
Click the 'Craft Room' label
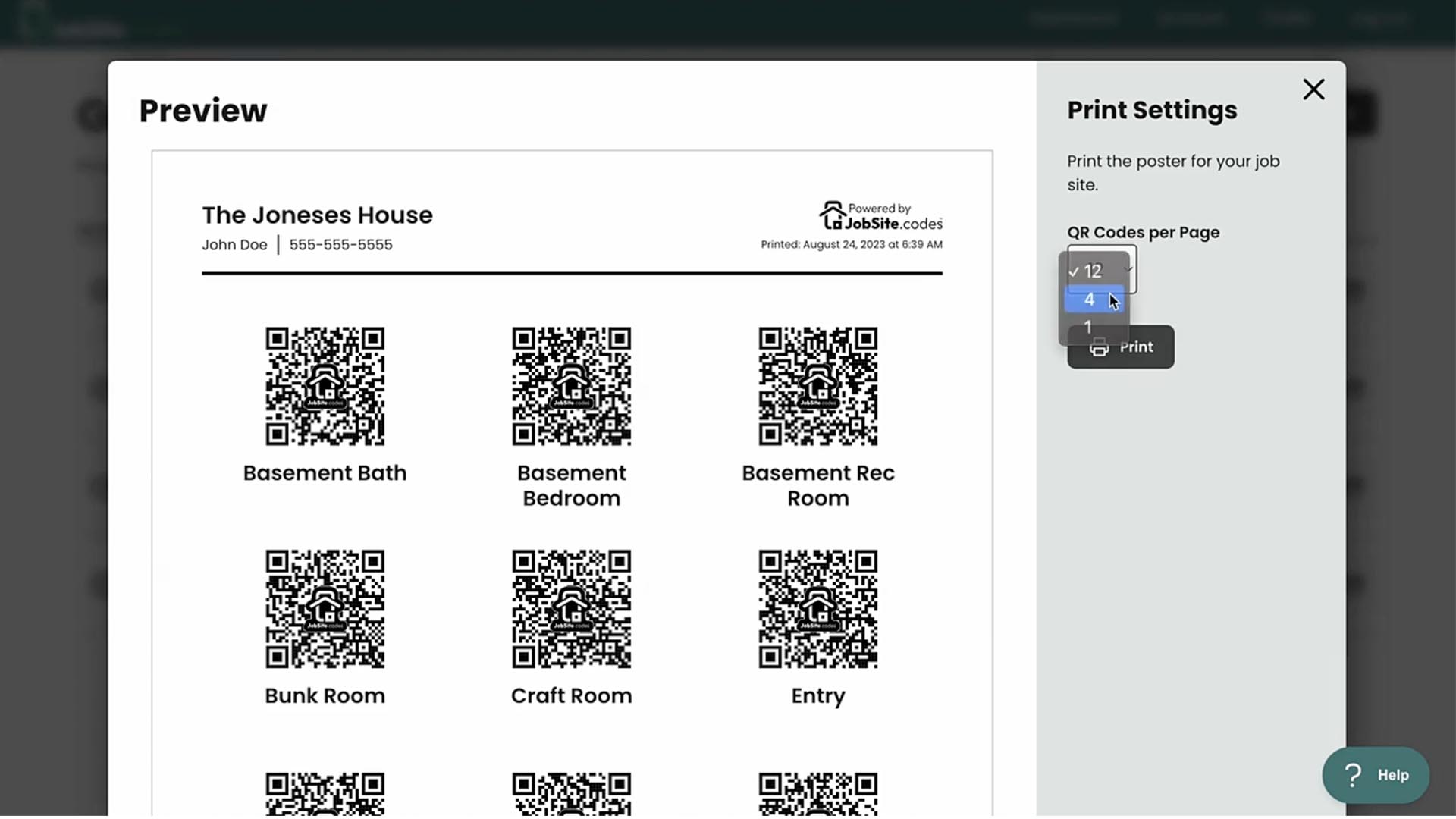[x=571, y=695]
